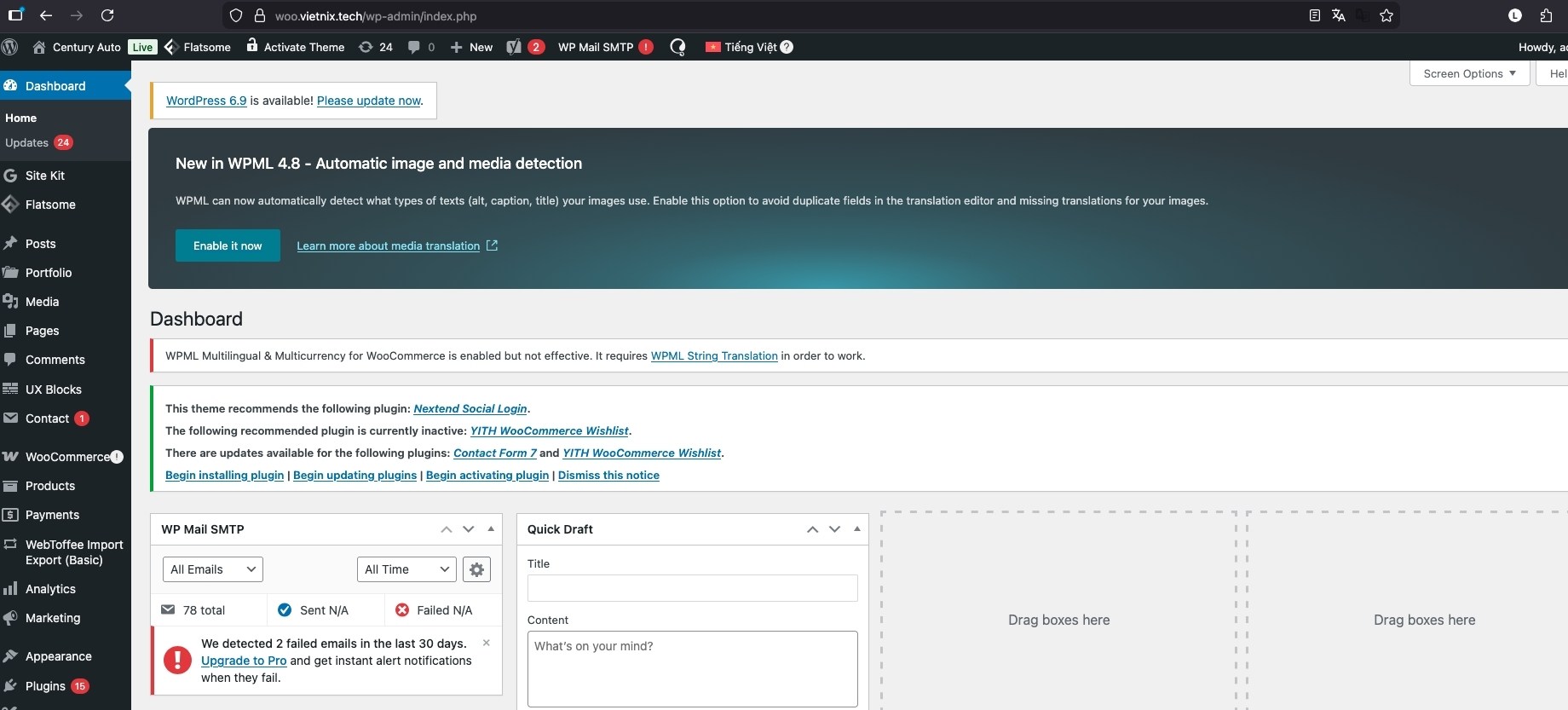Move Quick Draft widget up
1568x710 pixels.
812,529
